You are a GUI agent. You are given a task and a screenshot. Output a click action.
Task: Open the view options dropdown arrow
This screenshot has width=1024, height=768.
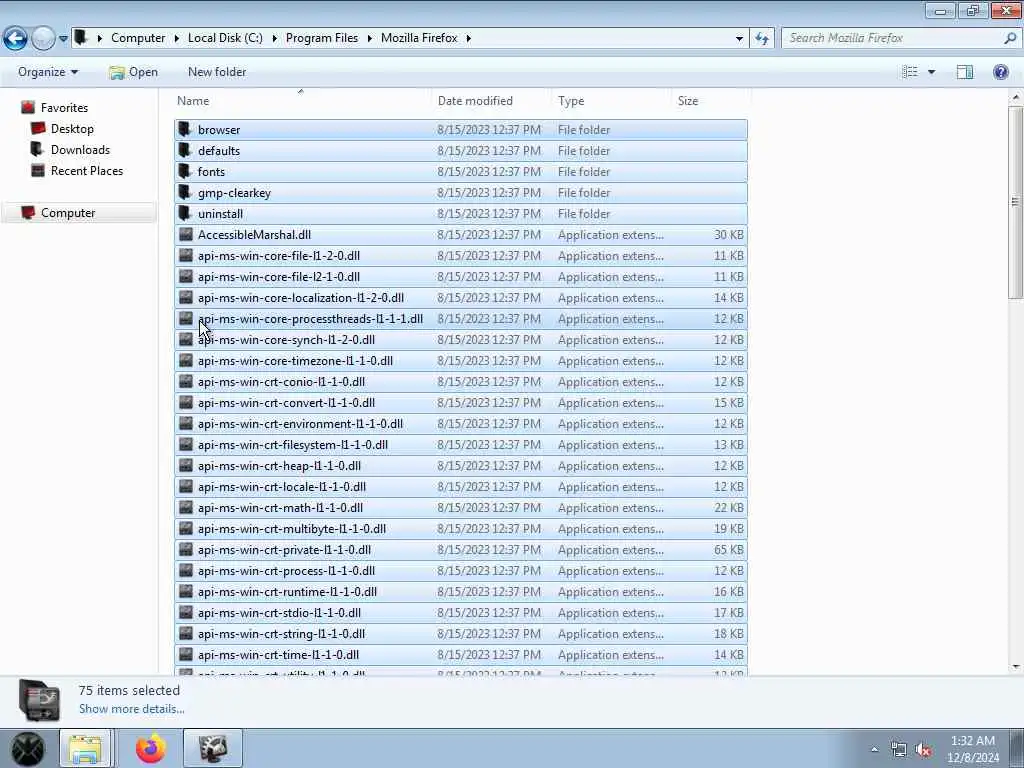[931, 72]
